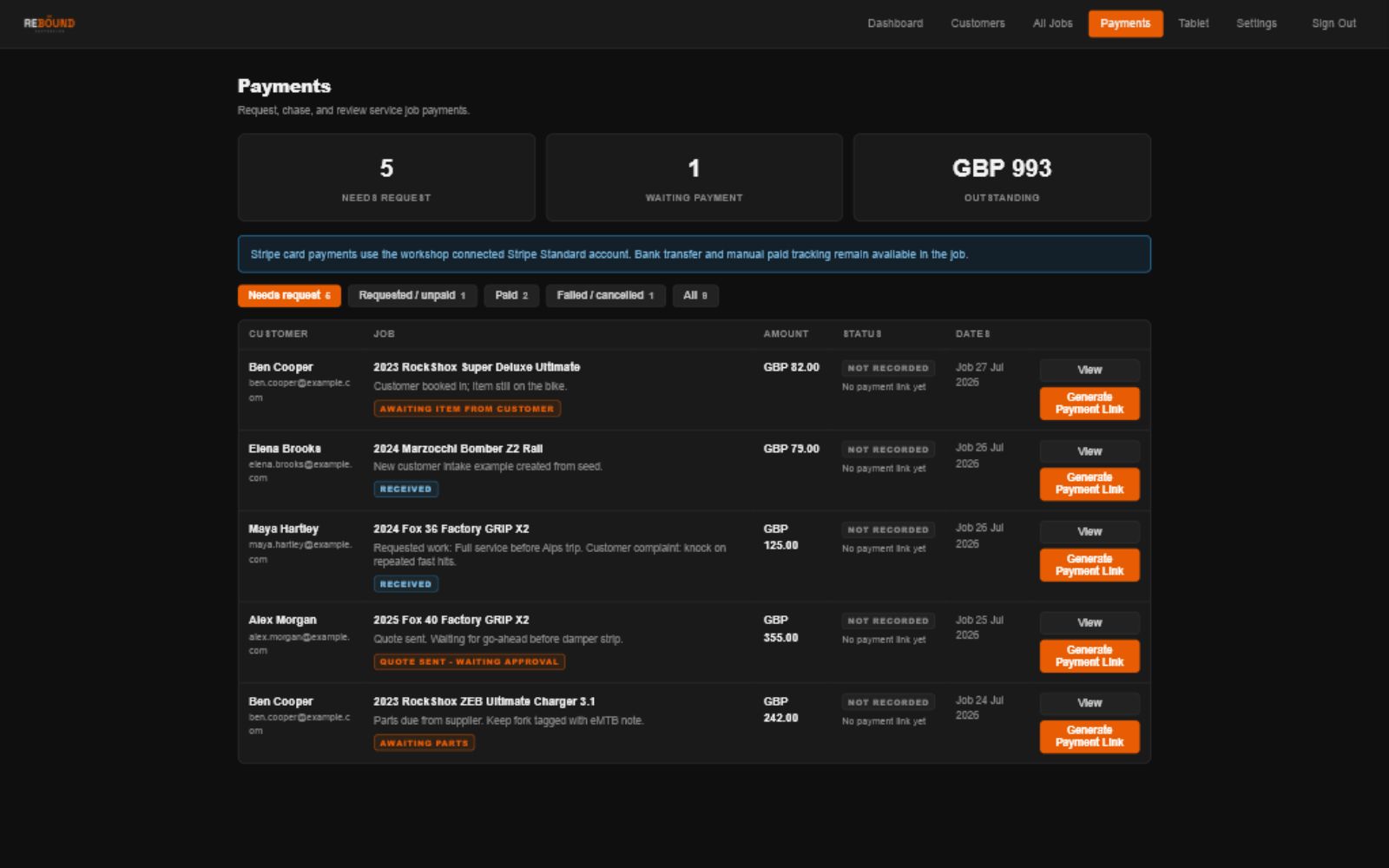Click the 2024 Fox 36 Factory GRIP X2 title
The image size is (1389, 868).
(x=451, y=529)
